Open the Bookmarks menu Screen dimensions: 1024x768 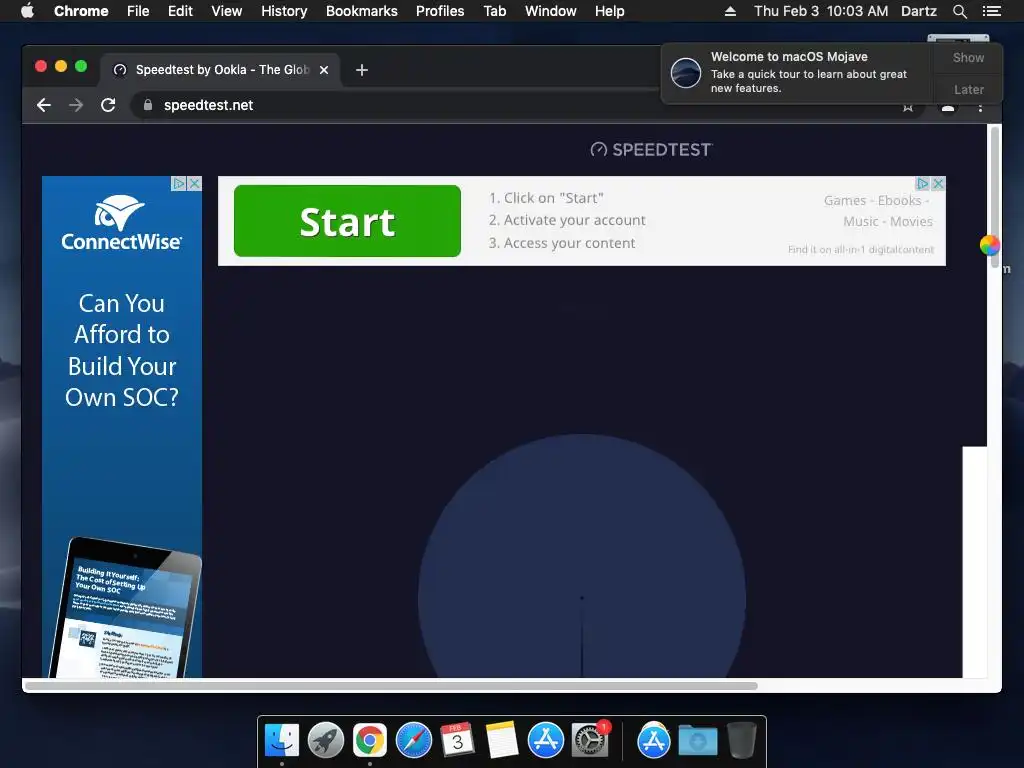point(362,11)
